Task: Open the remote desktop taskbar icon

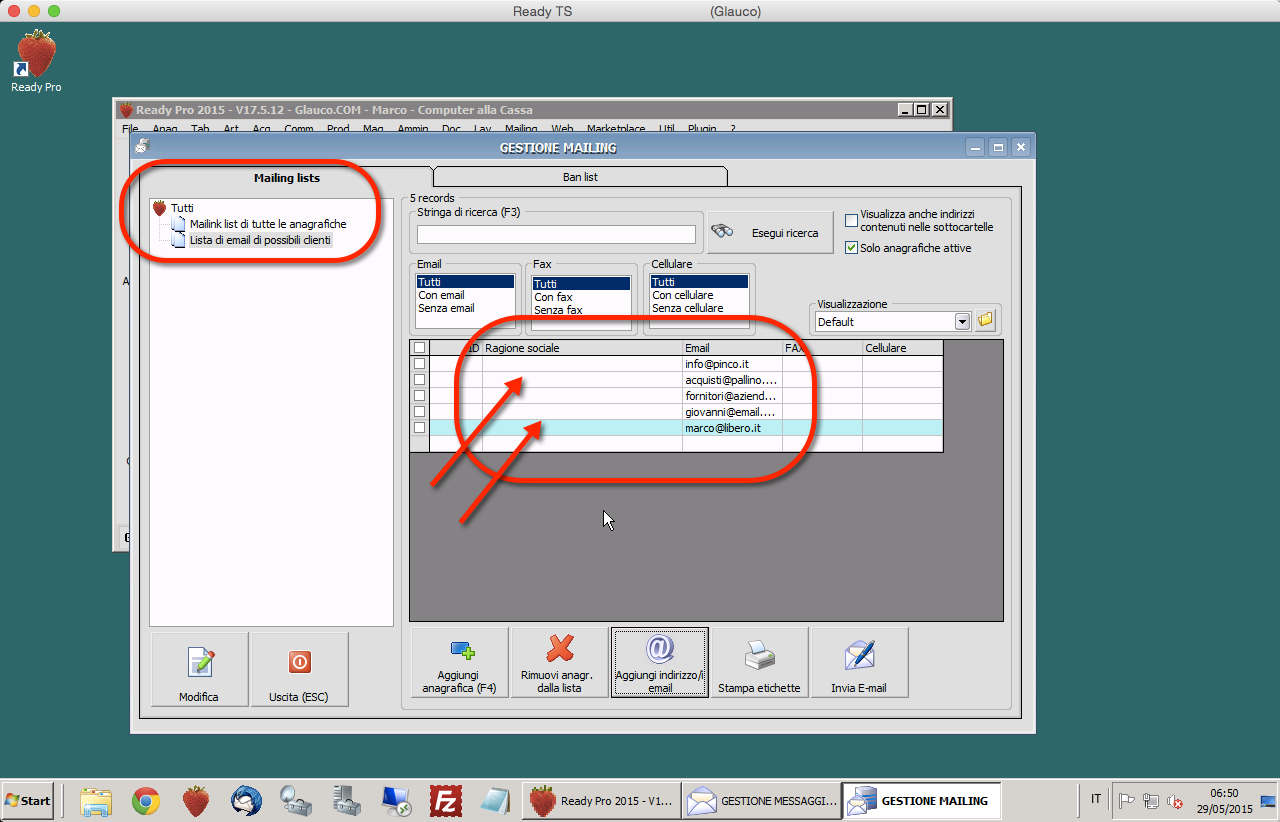Action: coord(396,800)
